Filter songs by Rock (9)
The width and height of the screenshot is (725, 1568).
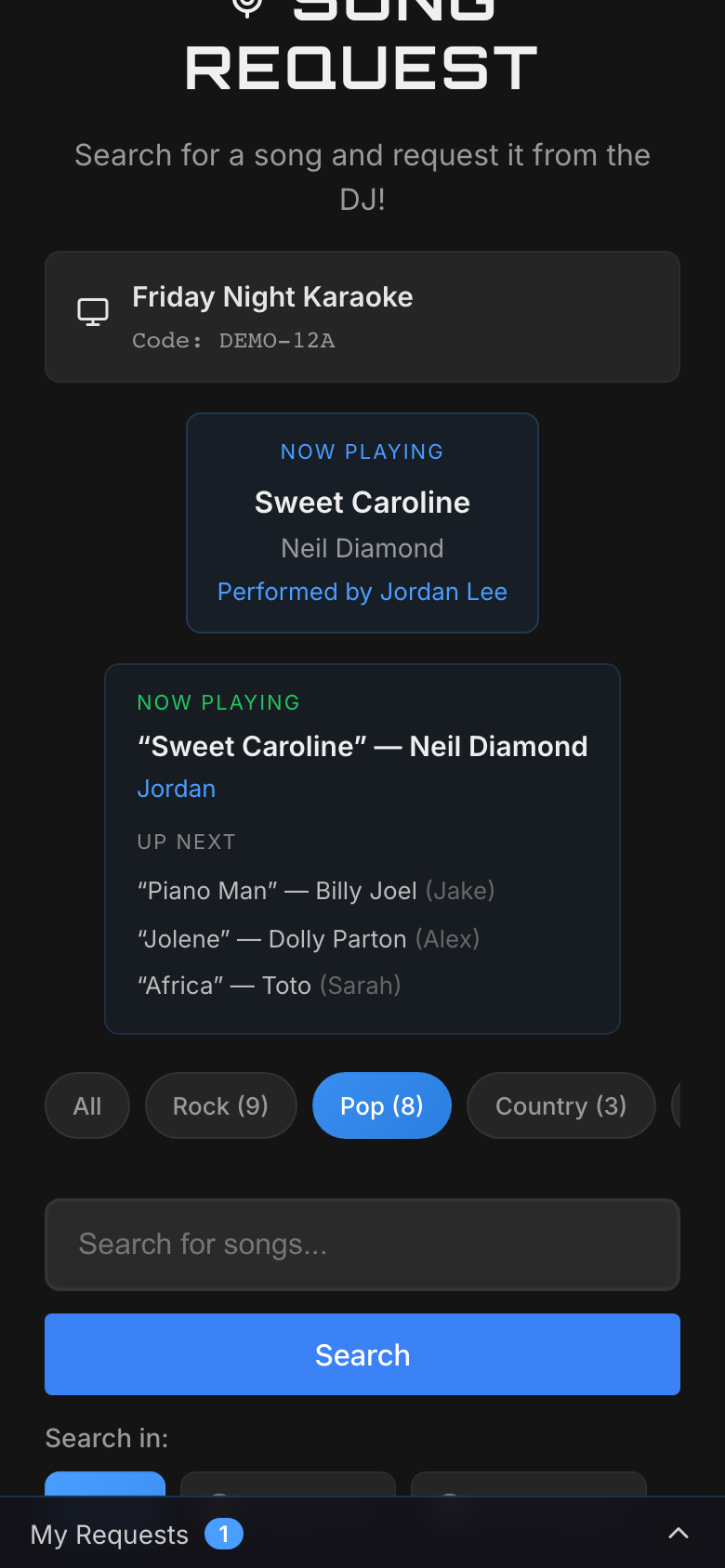[x=220, y=1105]
